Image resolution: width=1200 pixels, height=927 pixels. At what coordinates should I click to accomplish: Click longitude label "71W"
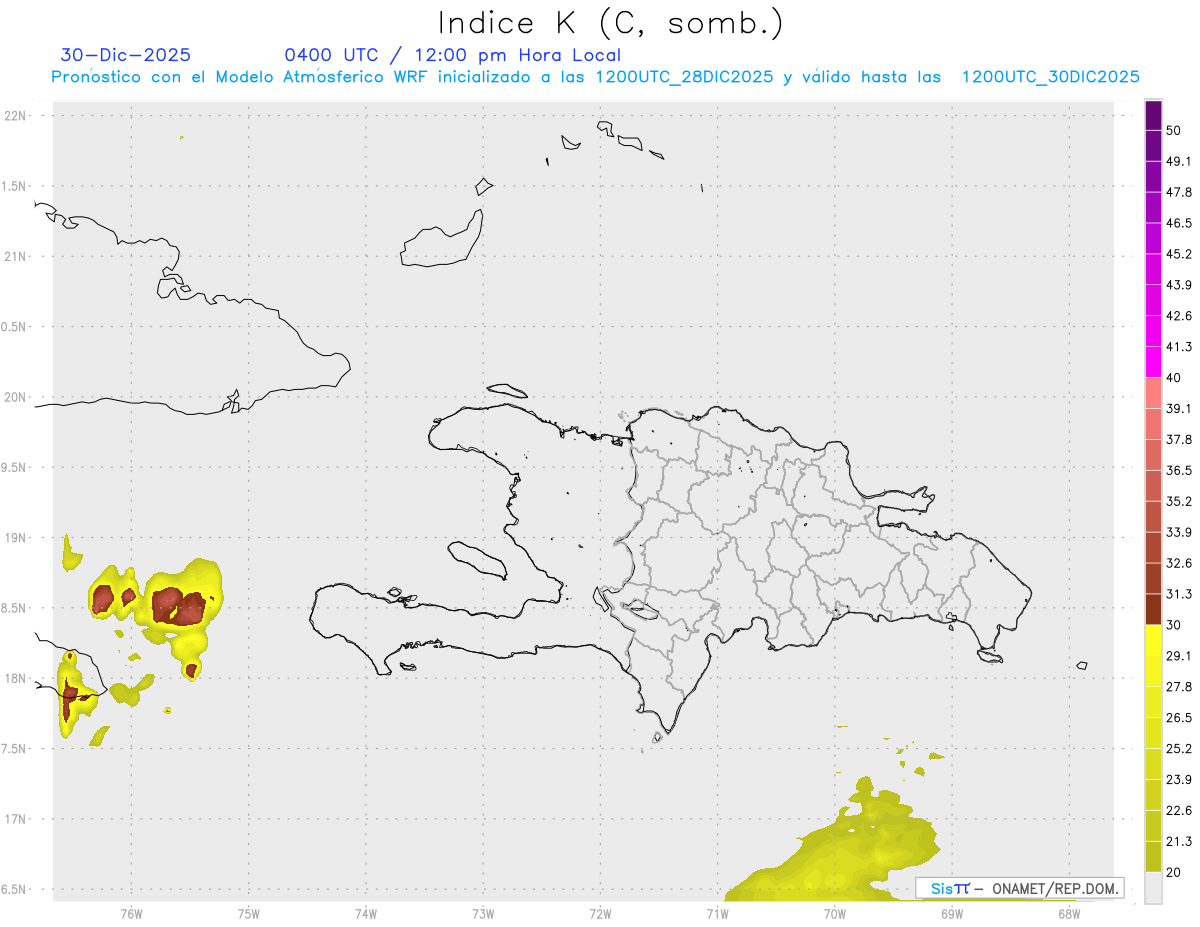point(717,914)
